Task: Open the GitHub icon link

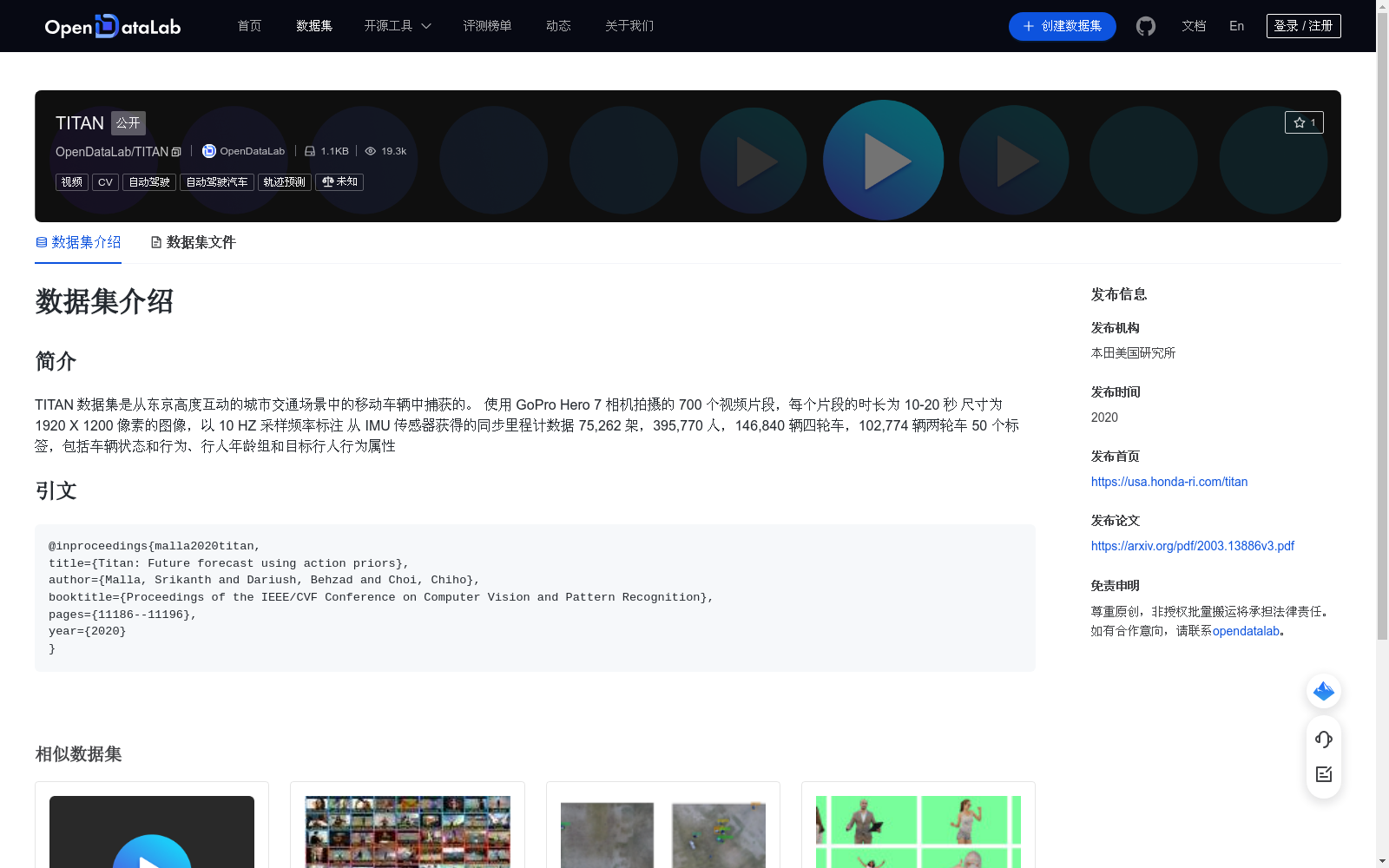Action: (x=1146, y=26)
